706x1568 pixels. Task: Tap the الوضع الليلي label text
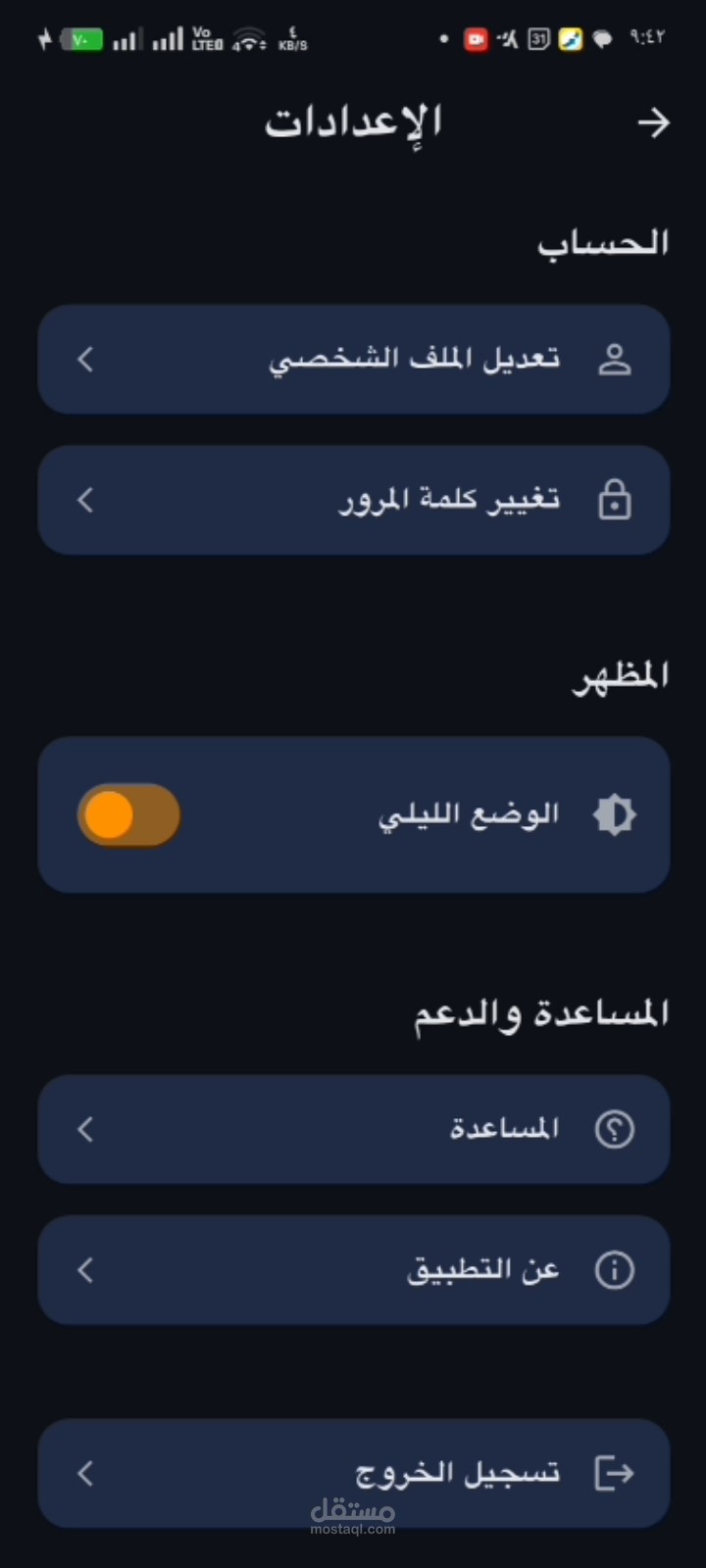(x=469, y=815)
